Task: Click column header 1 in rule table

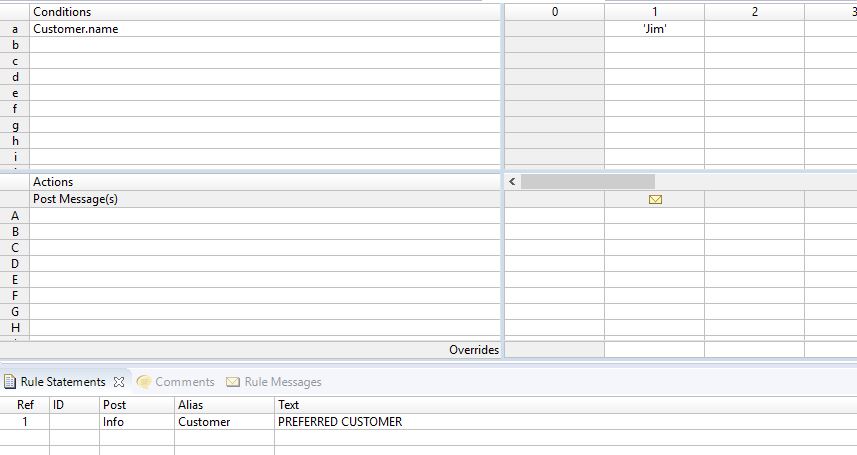Action: tap(654, 11)
